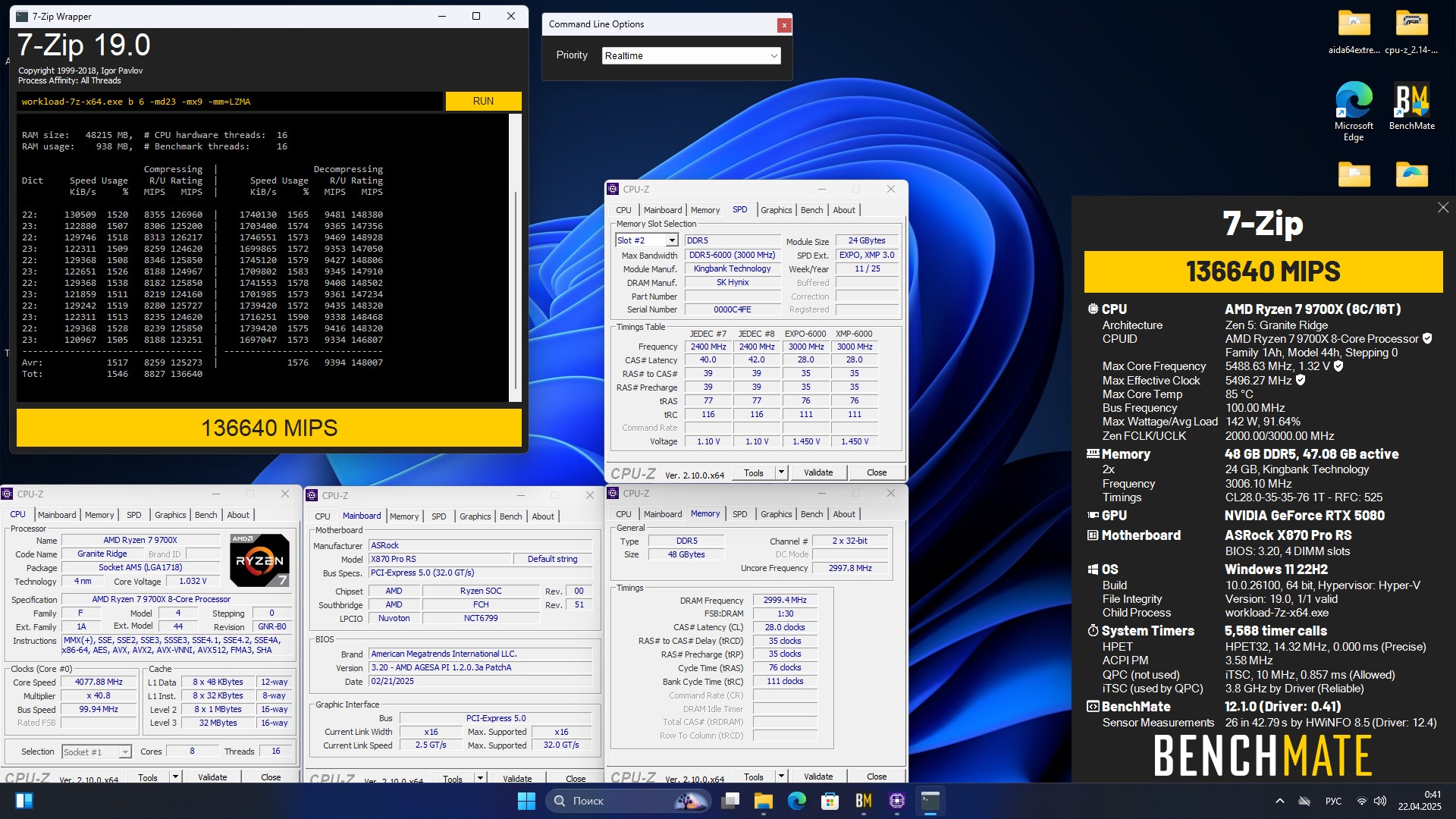This screenshot has height=819, width=1456.
Task: Click the CPU chip icon in BenchMate panel
Action: 1093,309
